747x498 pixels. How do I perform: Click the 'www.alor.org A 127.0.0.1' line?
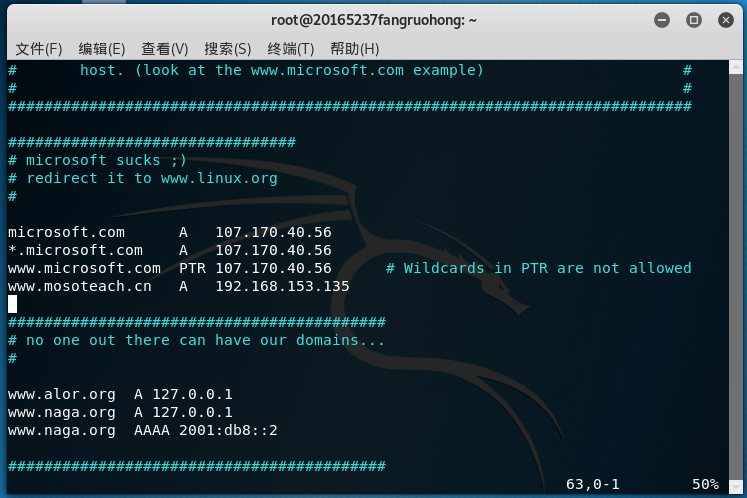pyautogui.click(x=120, y=394)
